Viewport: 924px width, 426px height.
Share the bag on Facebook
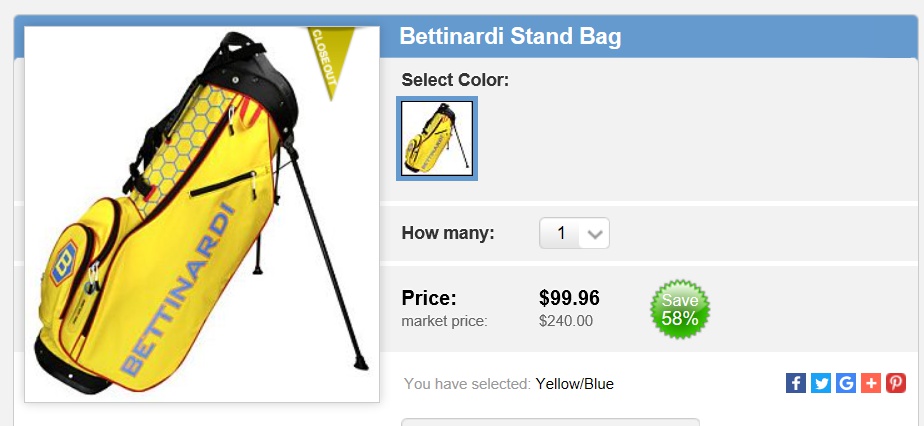click(796, 383)
